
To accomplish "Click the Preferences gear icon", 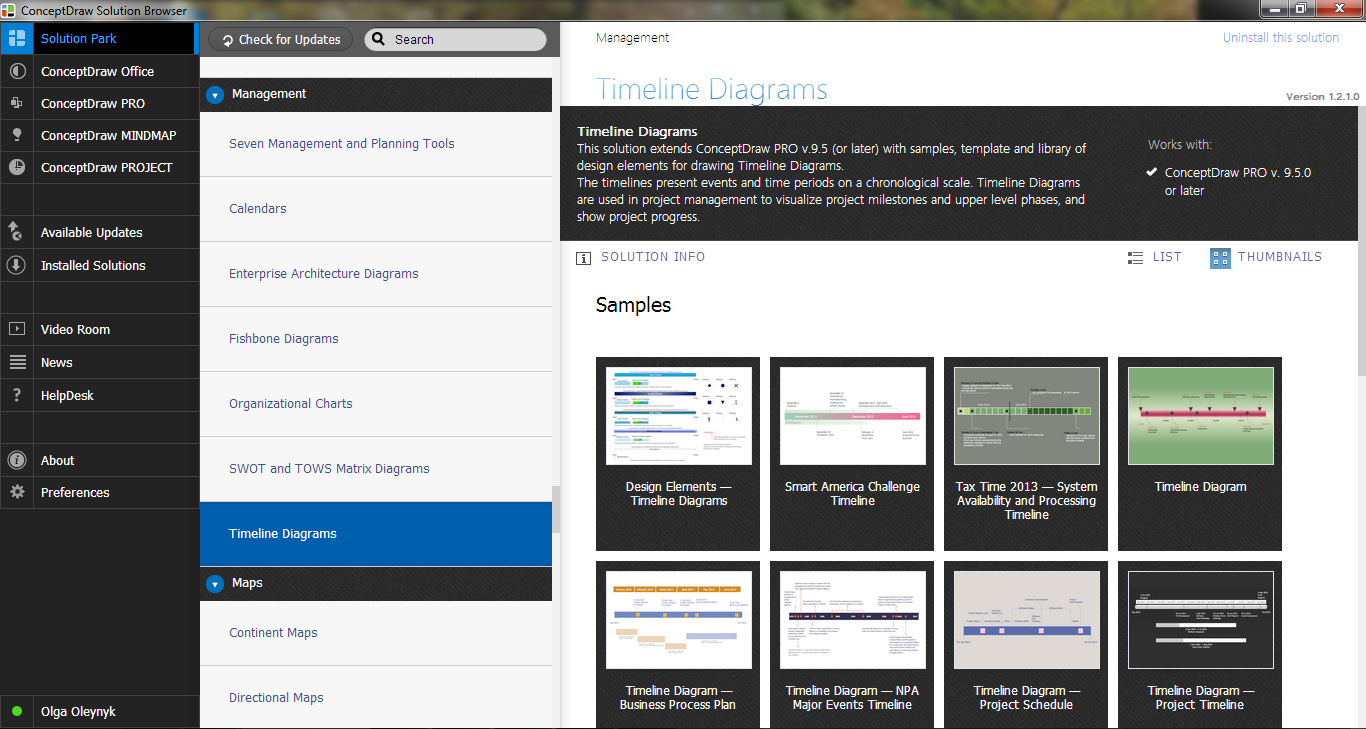I will point(16,492).
